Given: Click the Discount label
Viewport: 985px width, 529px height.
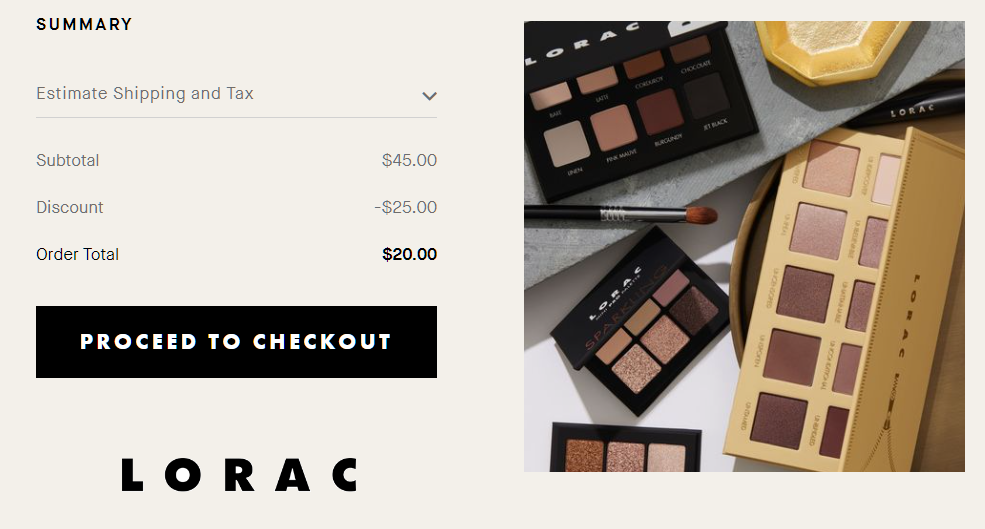Looking at the screenshot, I should pyautogui.click(x=70, y=207).
